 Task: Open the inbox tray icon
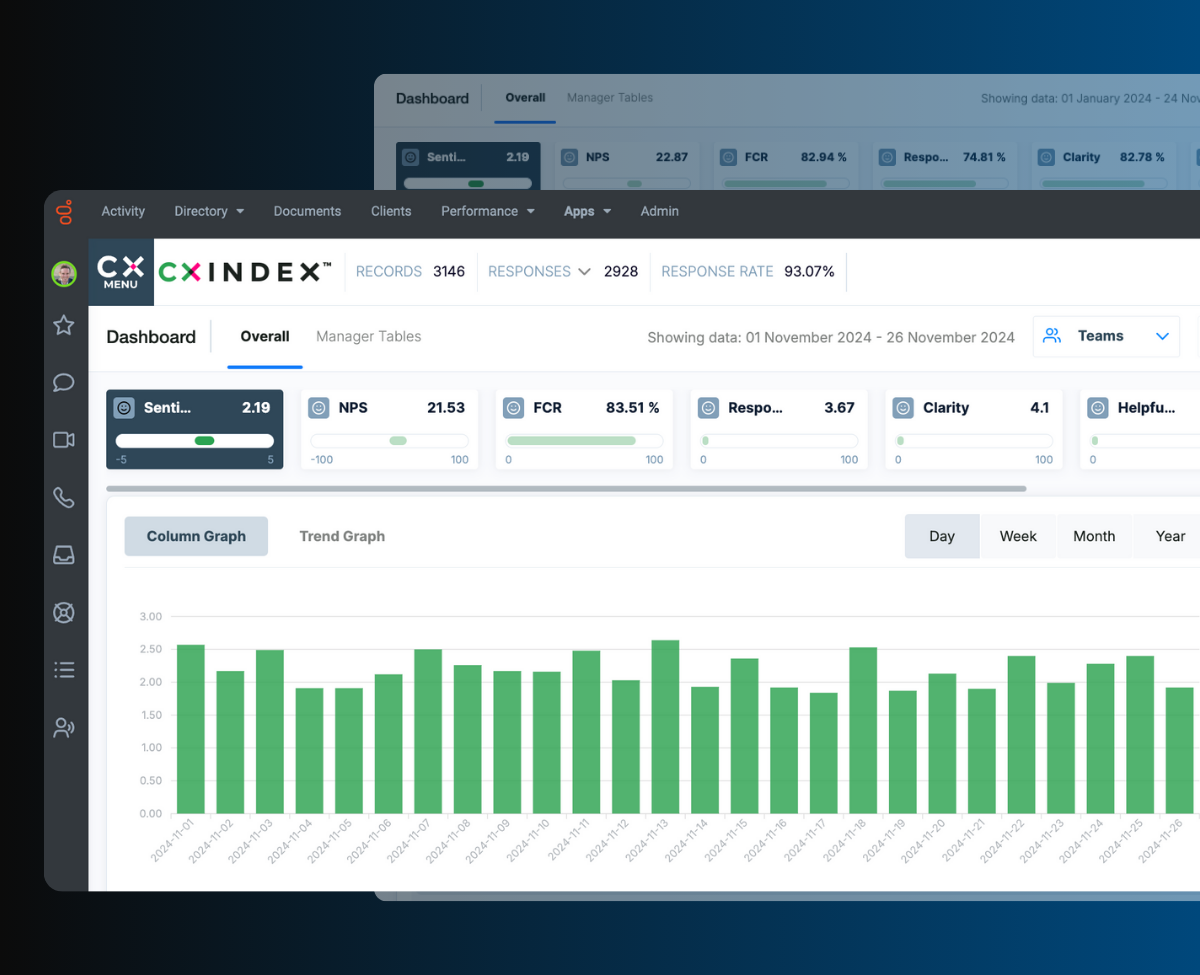[x=64, y=555]
